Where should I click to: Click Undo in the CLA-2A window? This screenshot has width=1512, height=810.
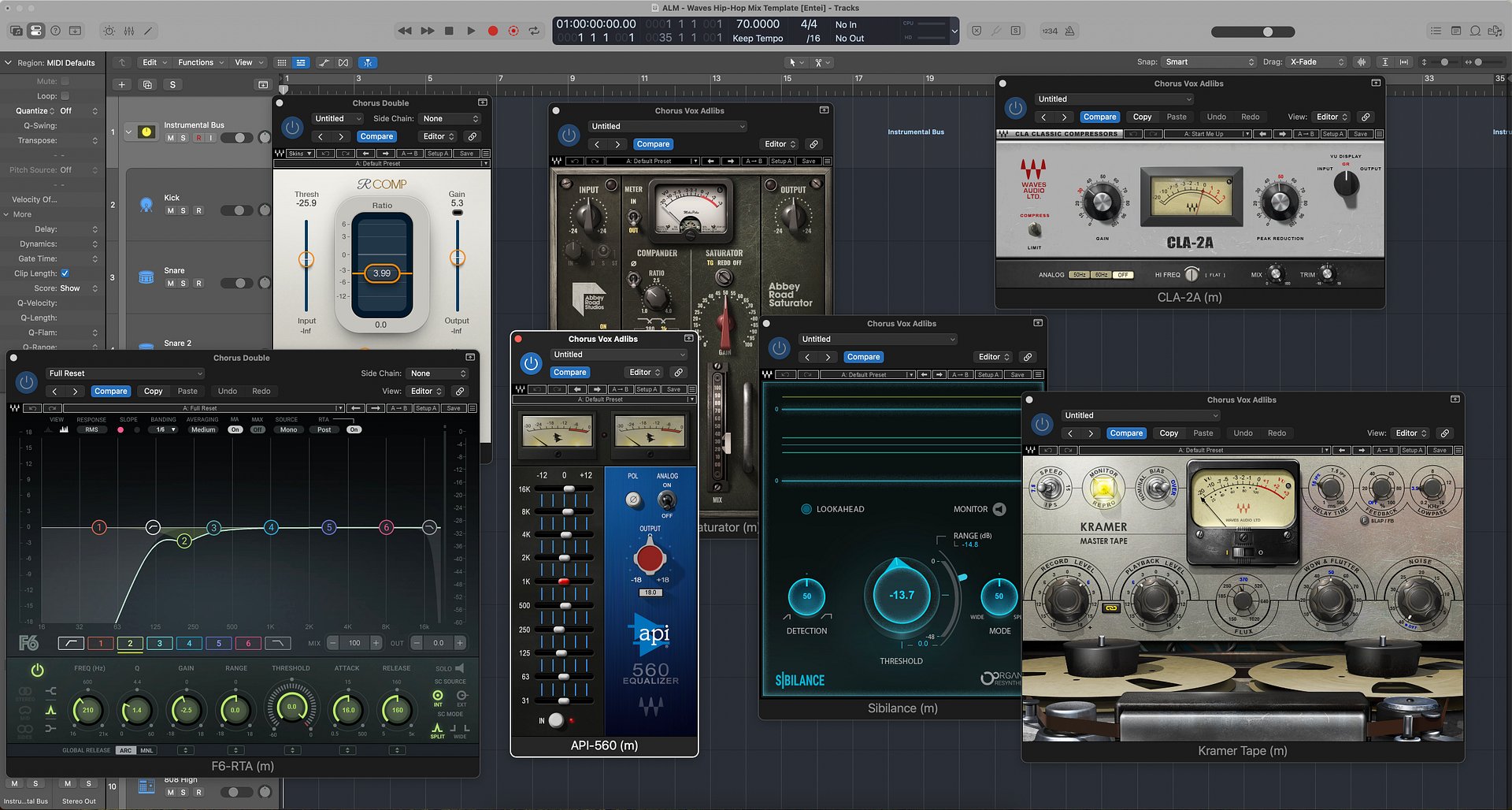pyautogui.click(x=1216, y=117)
